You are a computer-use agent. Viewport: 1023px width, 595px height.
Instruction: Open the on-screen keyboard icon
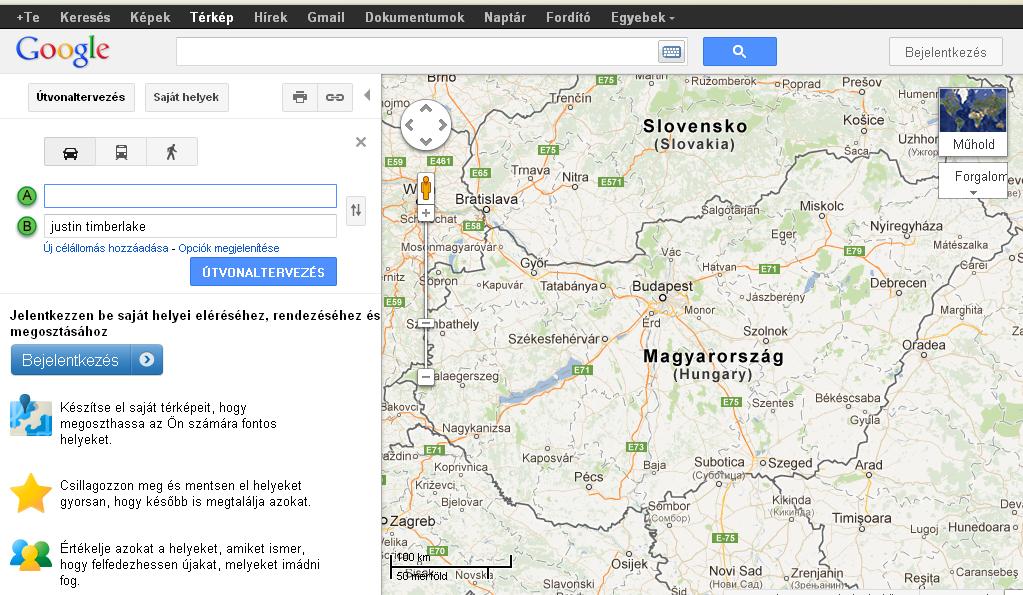click(x=671, y=52)
